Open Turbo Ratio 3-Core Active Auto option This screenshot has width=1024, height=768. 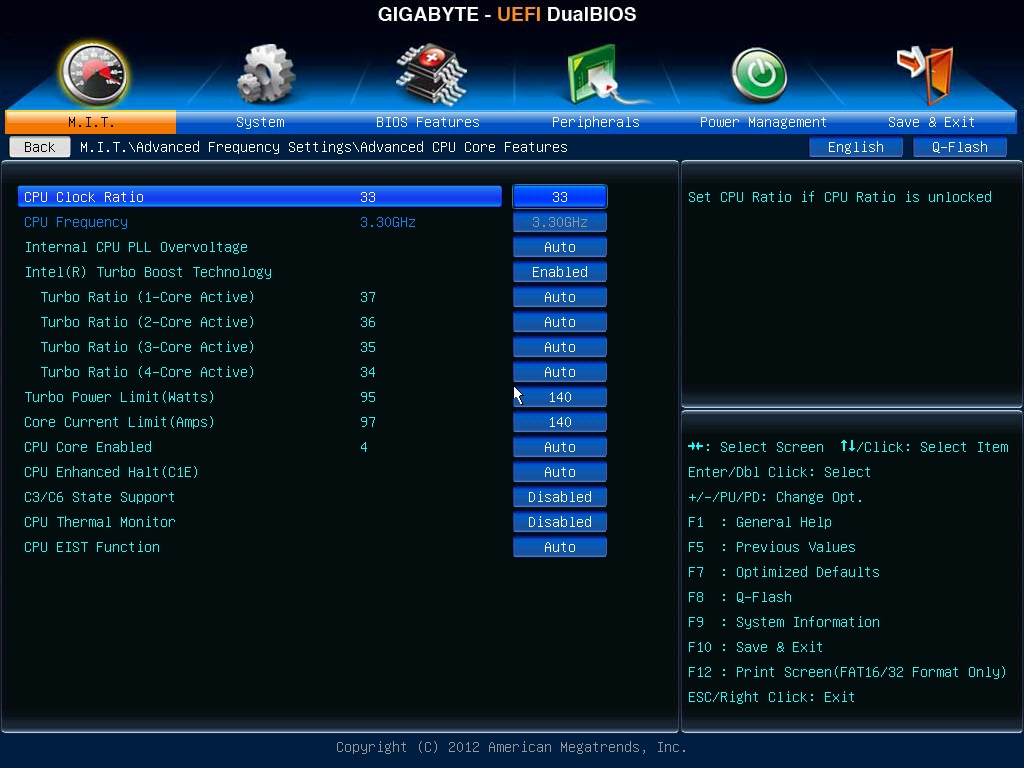tap(560, 347)
